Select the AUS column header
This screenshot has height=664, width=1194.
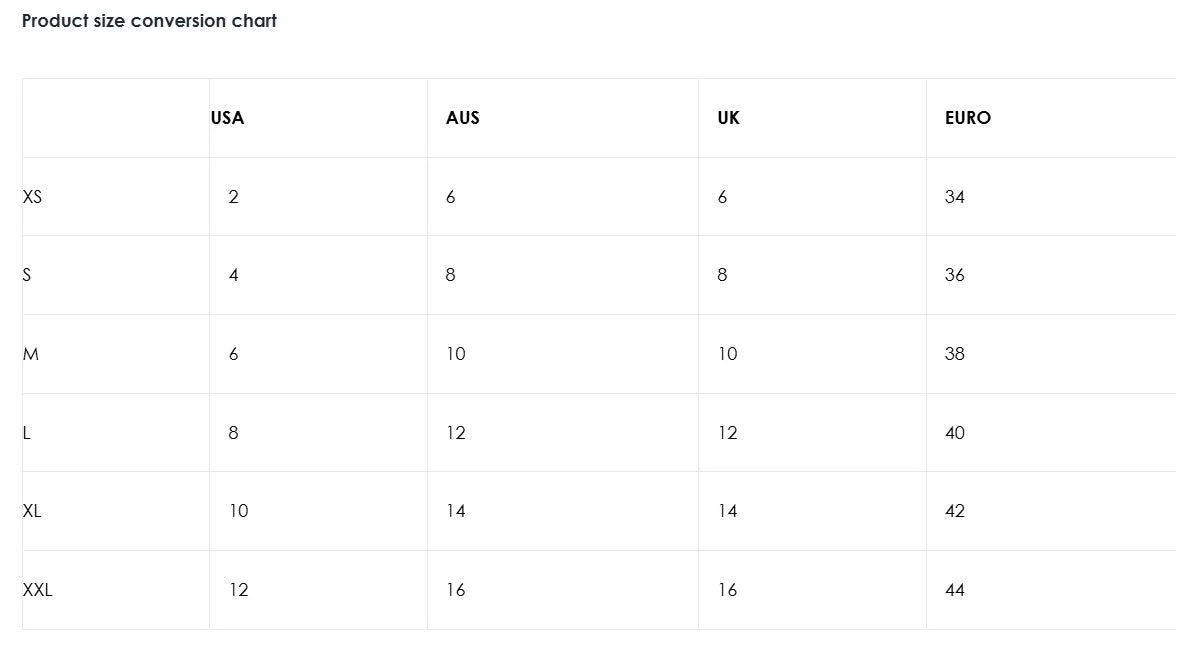click(463, 118)
